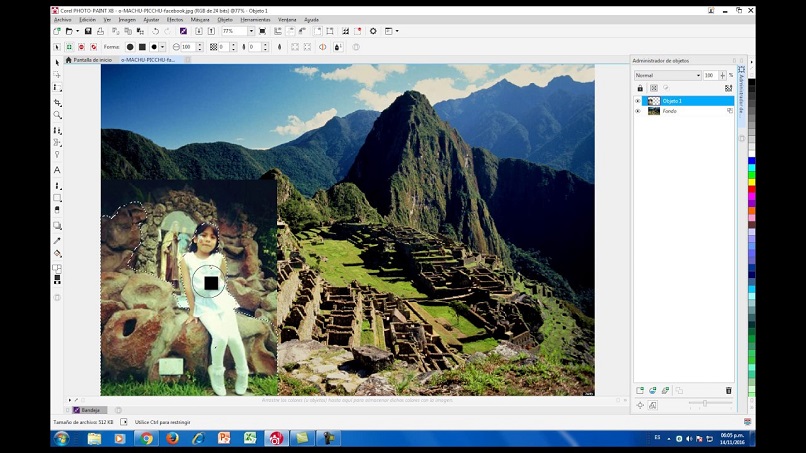Open Firefox from the taskbar
806x453 pixels.
point(172,439)
